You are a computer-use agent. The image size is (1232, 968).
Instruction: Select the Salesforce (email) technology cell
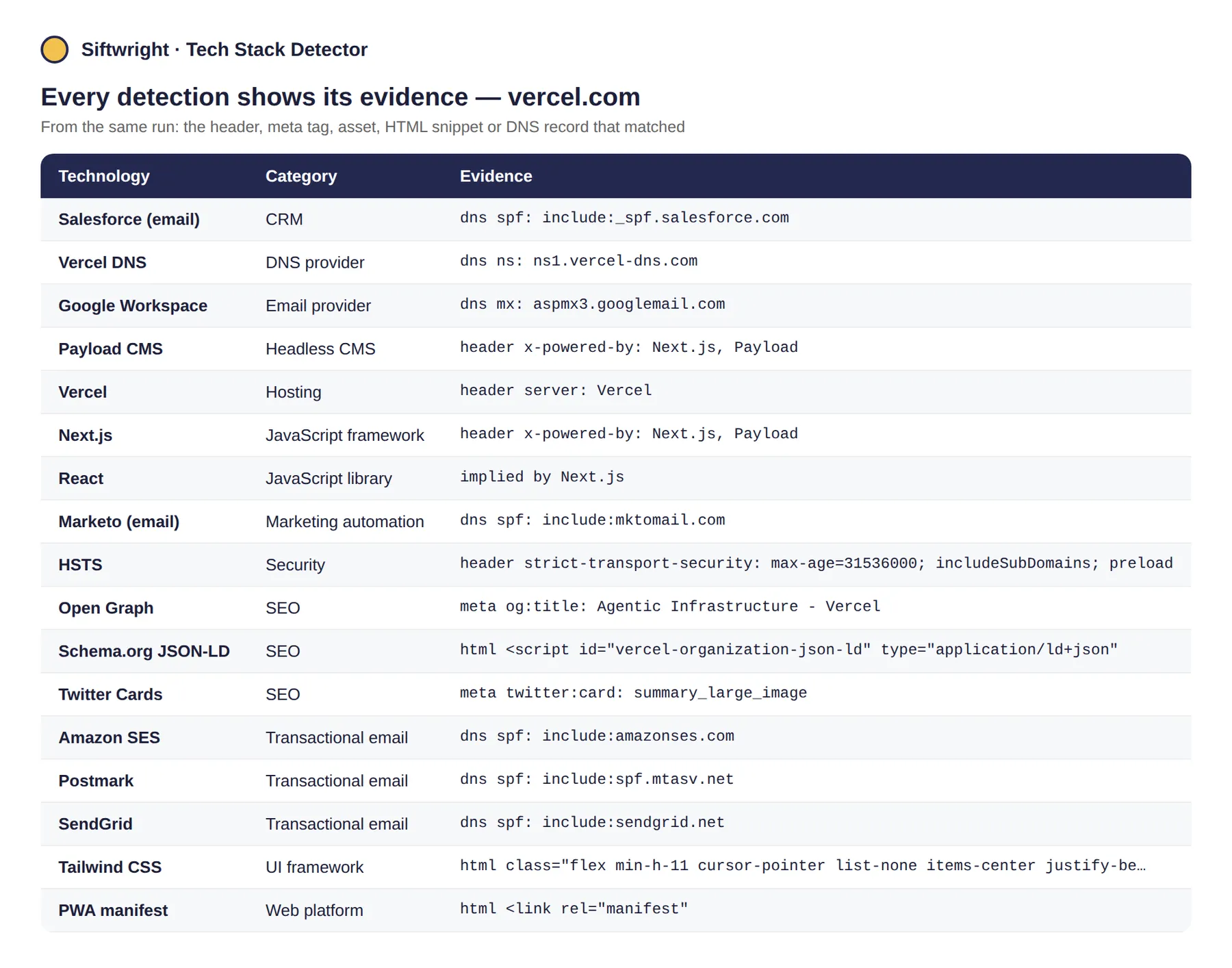129,219
